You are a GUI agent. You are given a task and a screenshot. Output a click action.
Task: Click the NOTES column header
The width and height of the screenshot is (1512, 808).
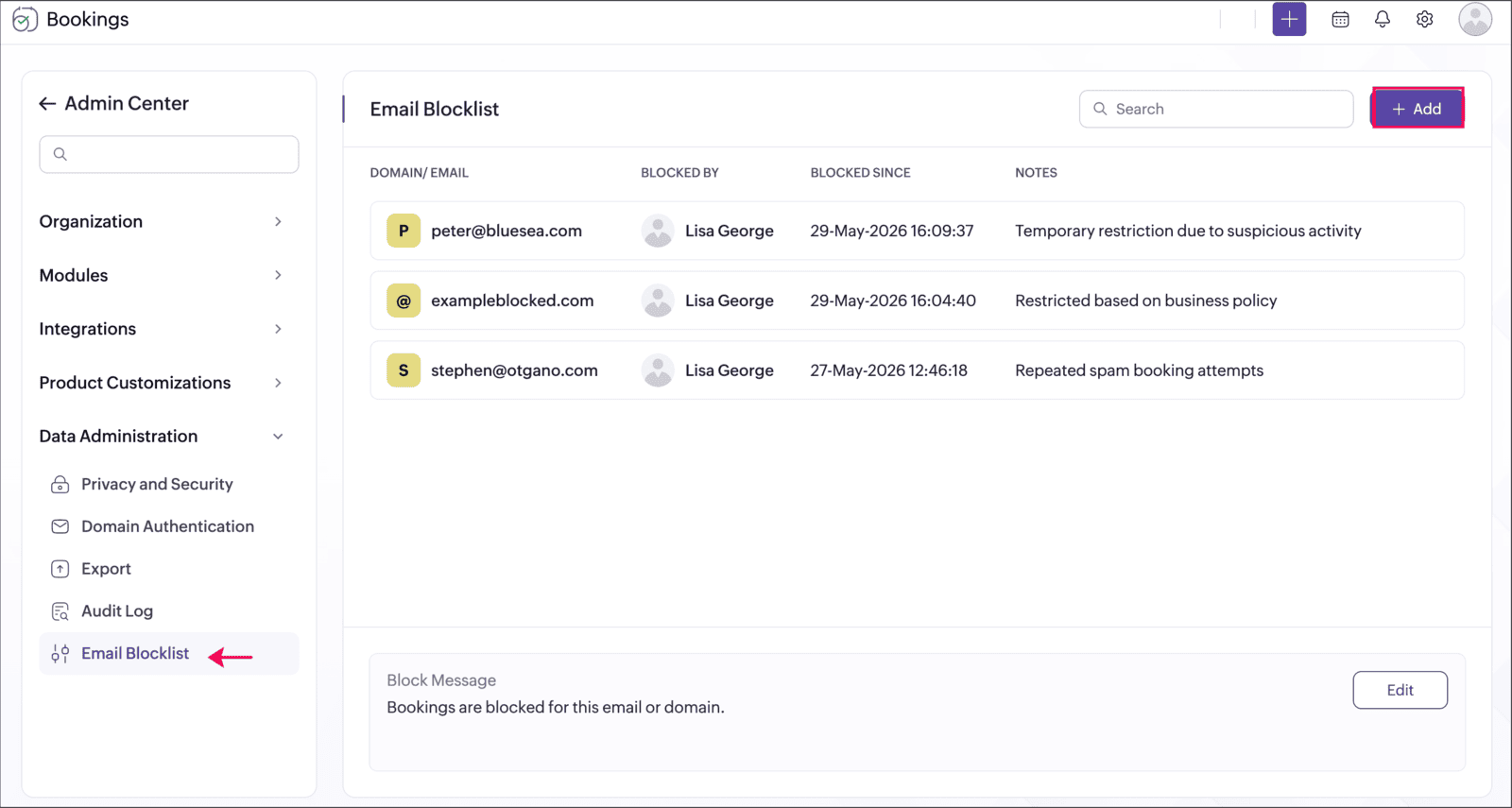[1036, 173]
